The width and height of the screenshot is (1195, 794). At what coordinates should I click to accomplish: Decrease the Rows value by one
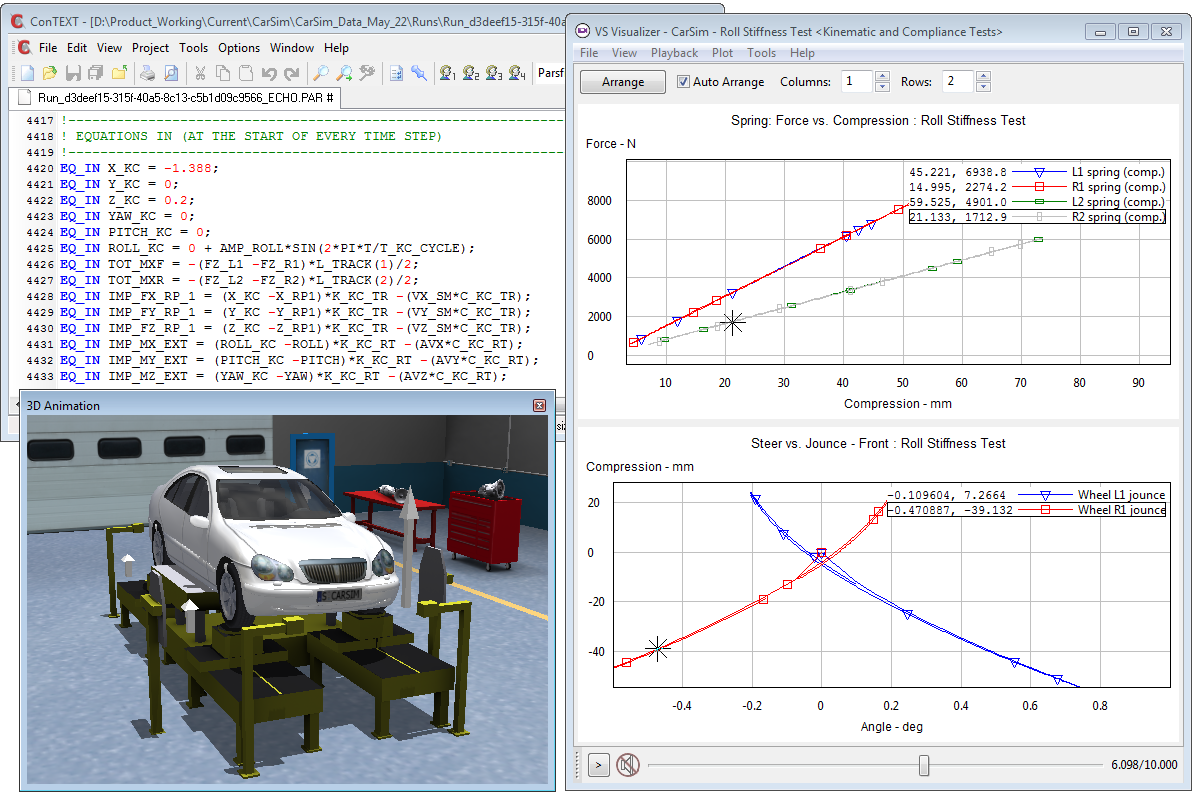[983, 86]
